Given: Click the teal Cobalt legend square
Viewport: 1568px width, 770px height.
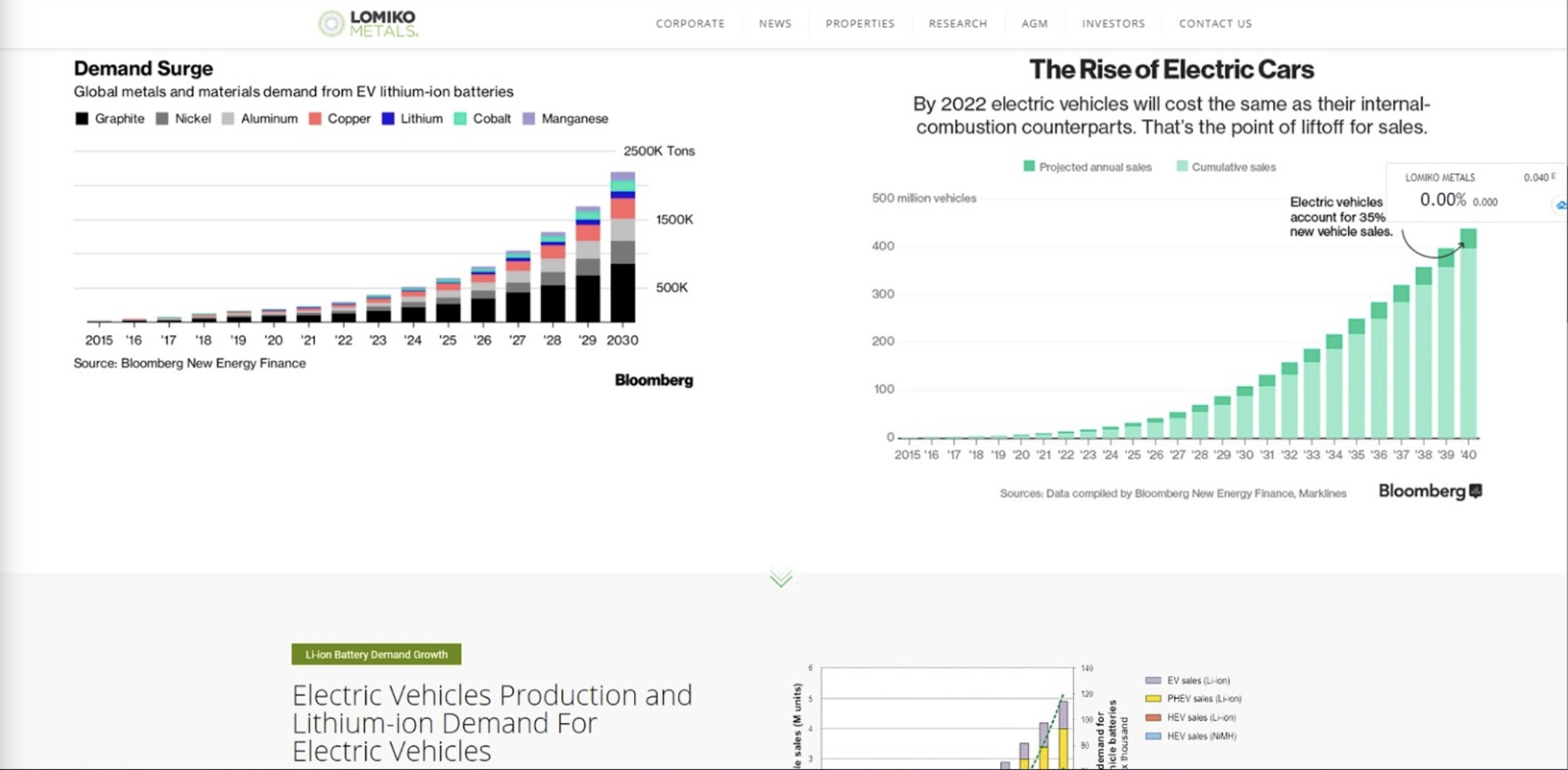Looking at the screenshot, I should tap(461, 119).
